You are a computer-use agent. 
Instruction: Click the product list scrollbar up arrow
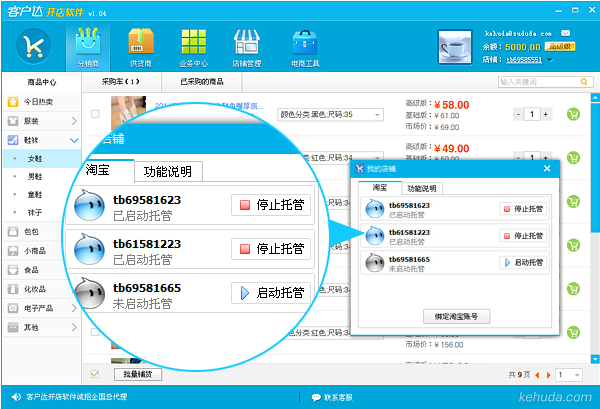point(595,98)
